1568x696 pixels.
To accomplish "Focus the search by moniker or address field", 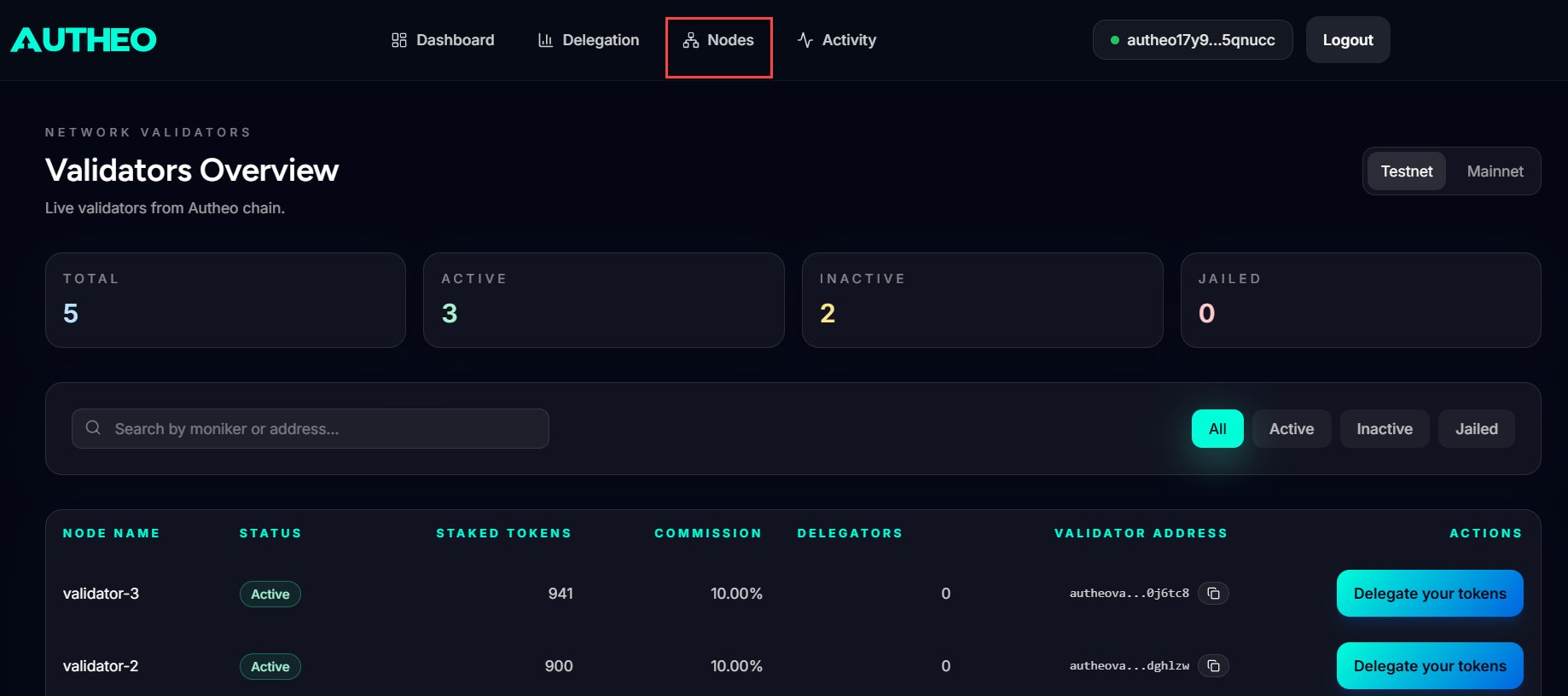I will point(311,428).
